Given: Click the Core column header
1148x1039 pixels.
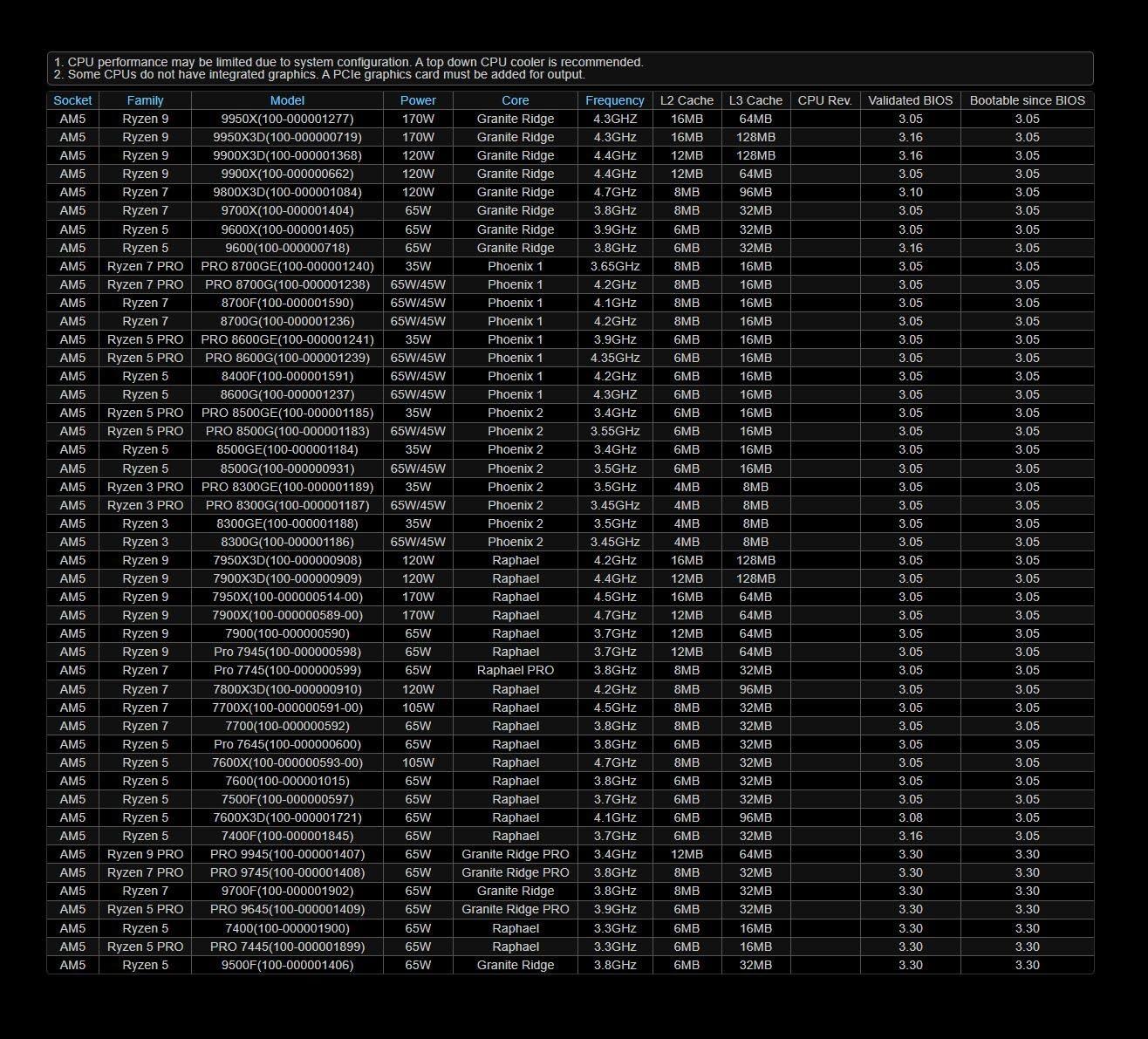Looking at the screenshot, I should (515, 100).
